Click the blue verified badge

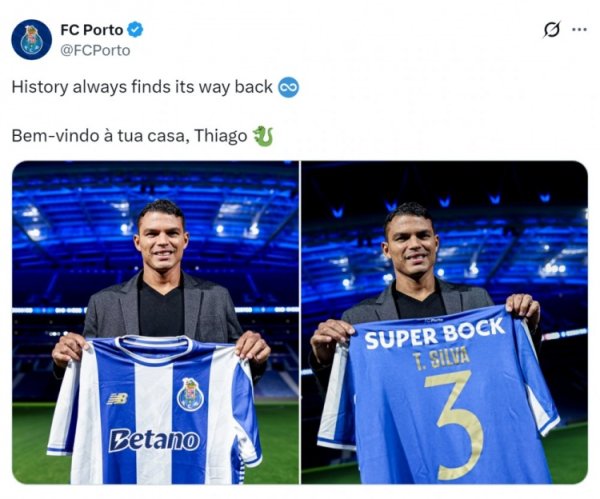pyautogui.click(x=137, y=30)
